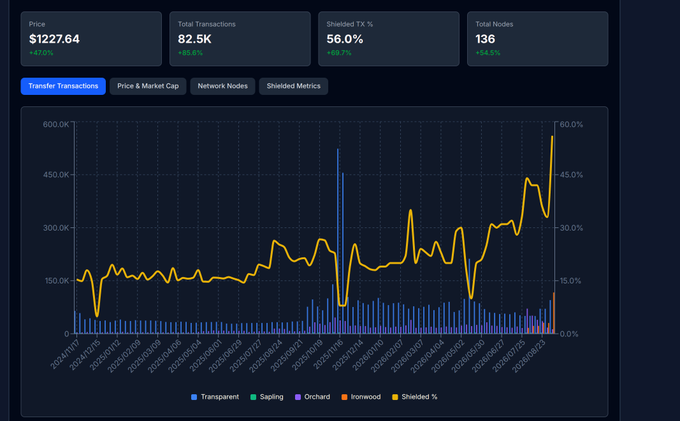The image size is (680, 421).
Task: Open the Price & Market Cap tab
Action: 148,86
